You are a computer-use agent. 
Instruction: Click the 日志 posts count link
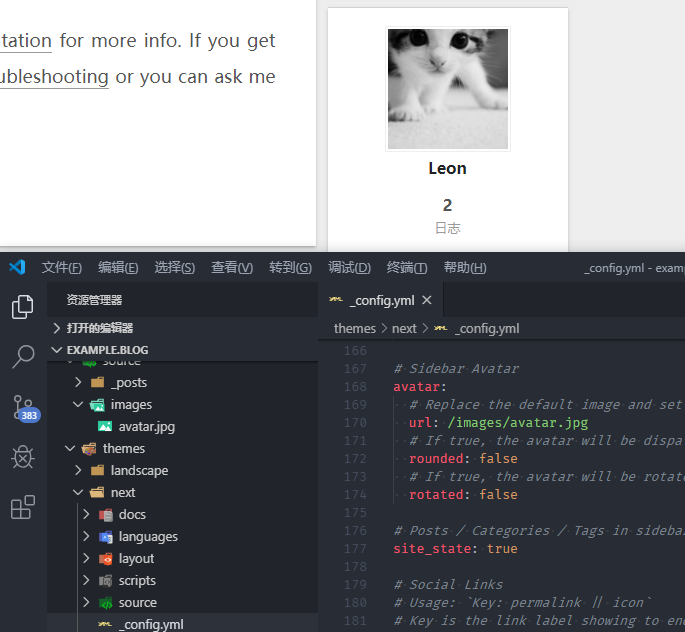click(447, 228)
